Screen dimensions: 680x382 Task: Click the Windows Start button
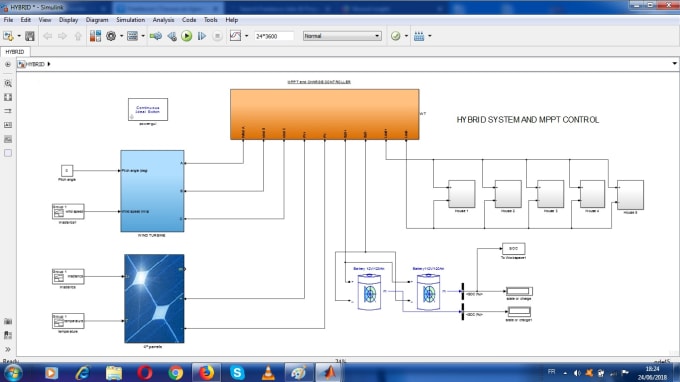pyautogui.click(x=13, y=373)
